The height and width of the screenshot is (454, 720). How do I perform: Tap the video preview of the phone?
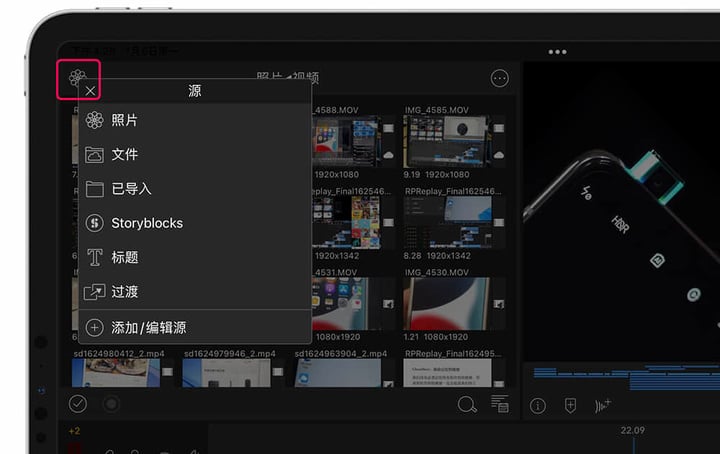pyautogui.click(x=622, y=211)
